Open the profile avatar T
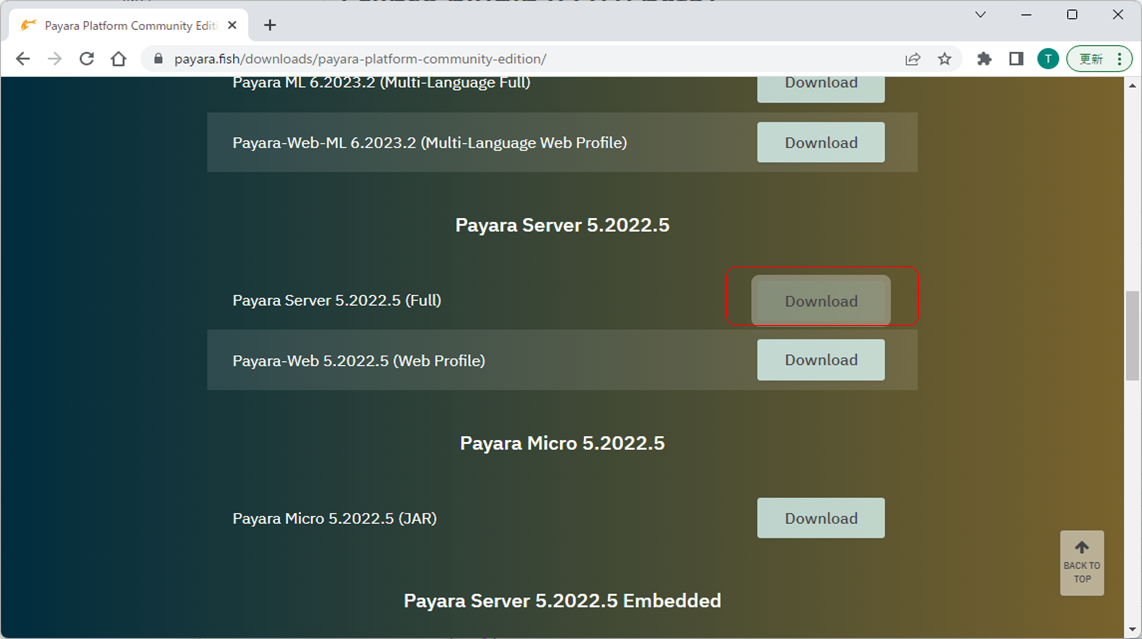Screen dimensions: 1142x639 click(1048, 59)
